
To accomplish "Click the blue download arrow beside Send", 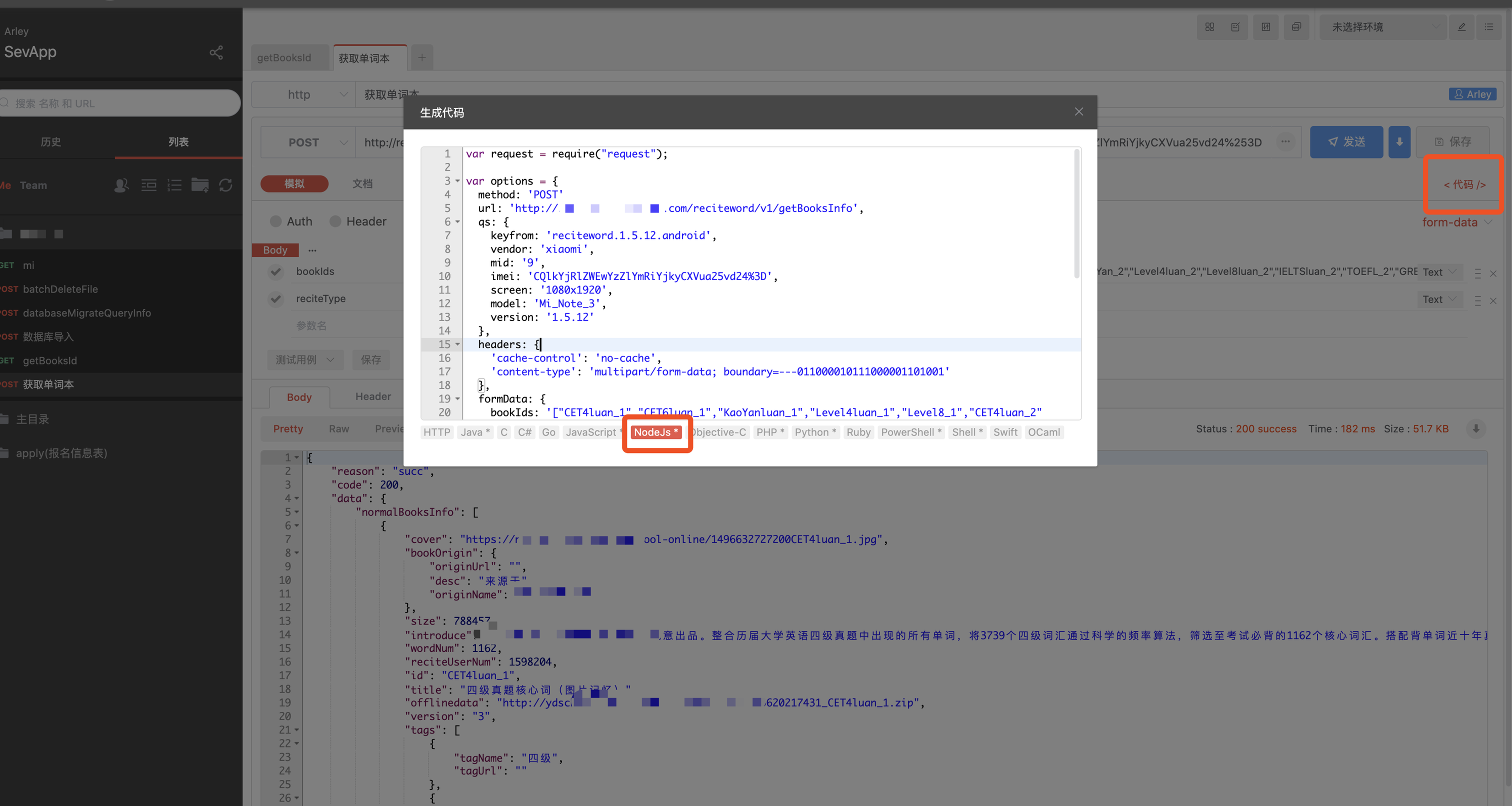I will (x=1399, y=142).
